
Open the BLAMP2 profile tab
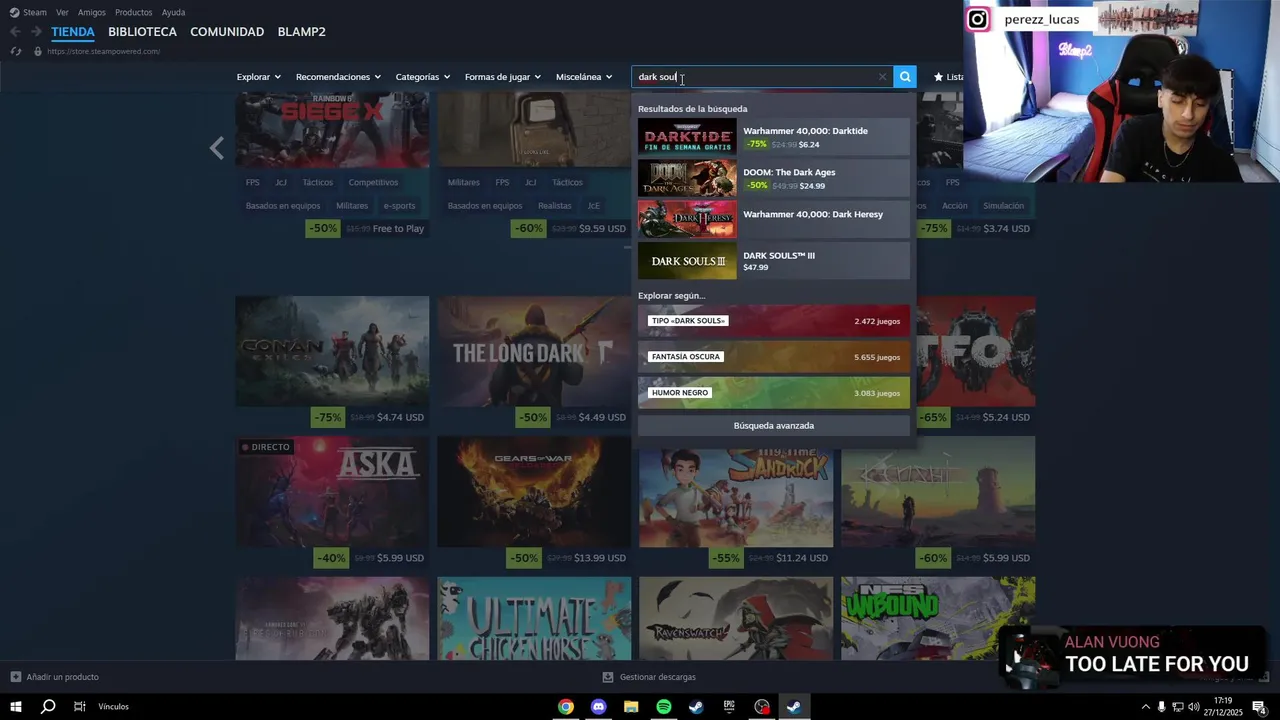pyautogui.click(x=301, y=32)
